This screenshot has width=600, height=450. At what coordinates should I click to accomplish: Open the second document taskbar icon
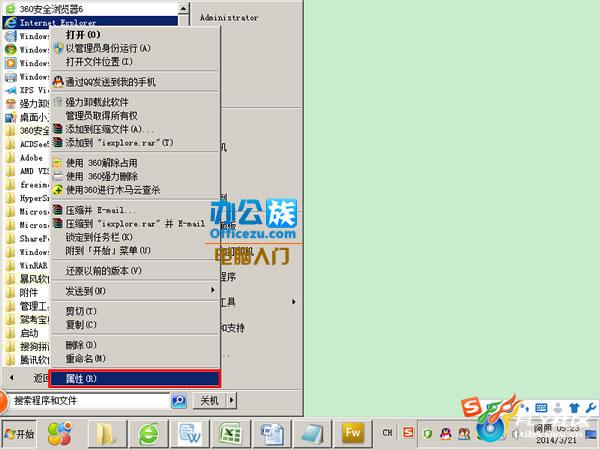coord(272,434)
